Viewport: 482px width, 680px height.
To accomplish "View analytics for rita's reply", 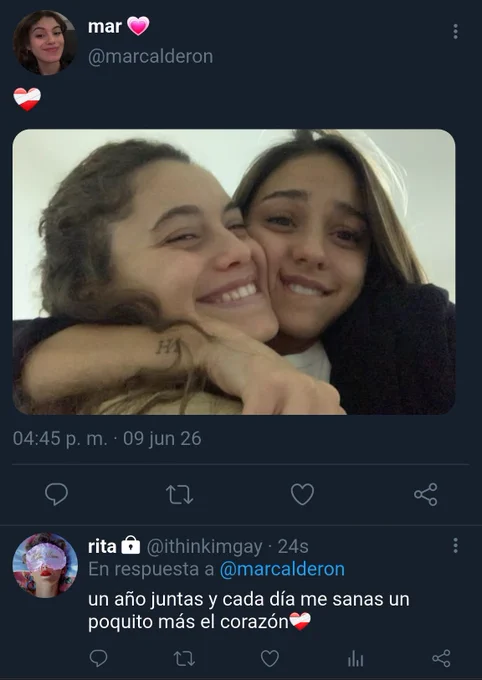I will [355, 659].
